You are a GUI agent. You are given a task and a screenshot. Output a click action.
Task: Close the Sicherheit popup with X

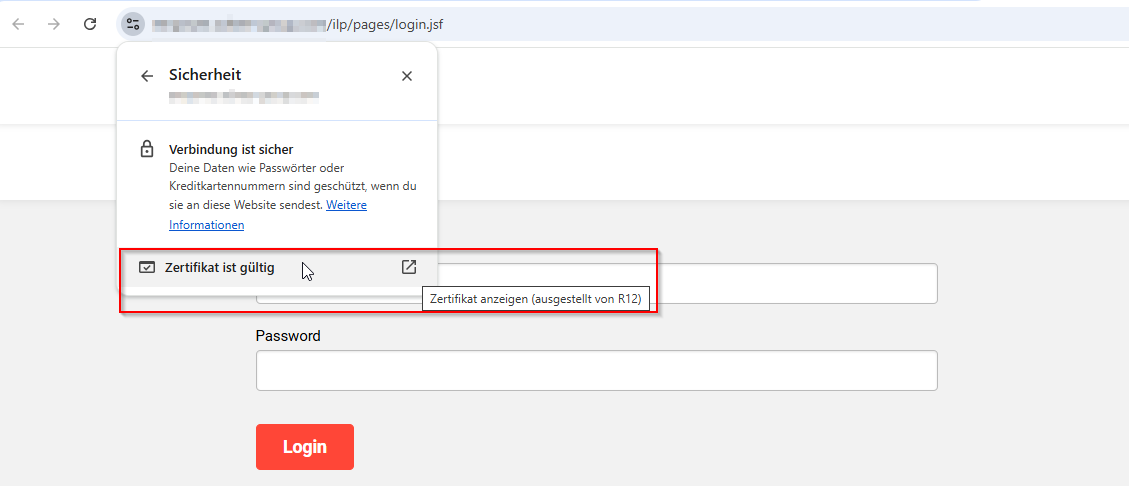point(407,76)
